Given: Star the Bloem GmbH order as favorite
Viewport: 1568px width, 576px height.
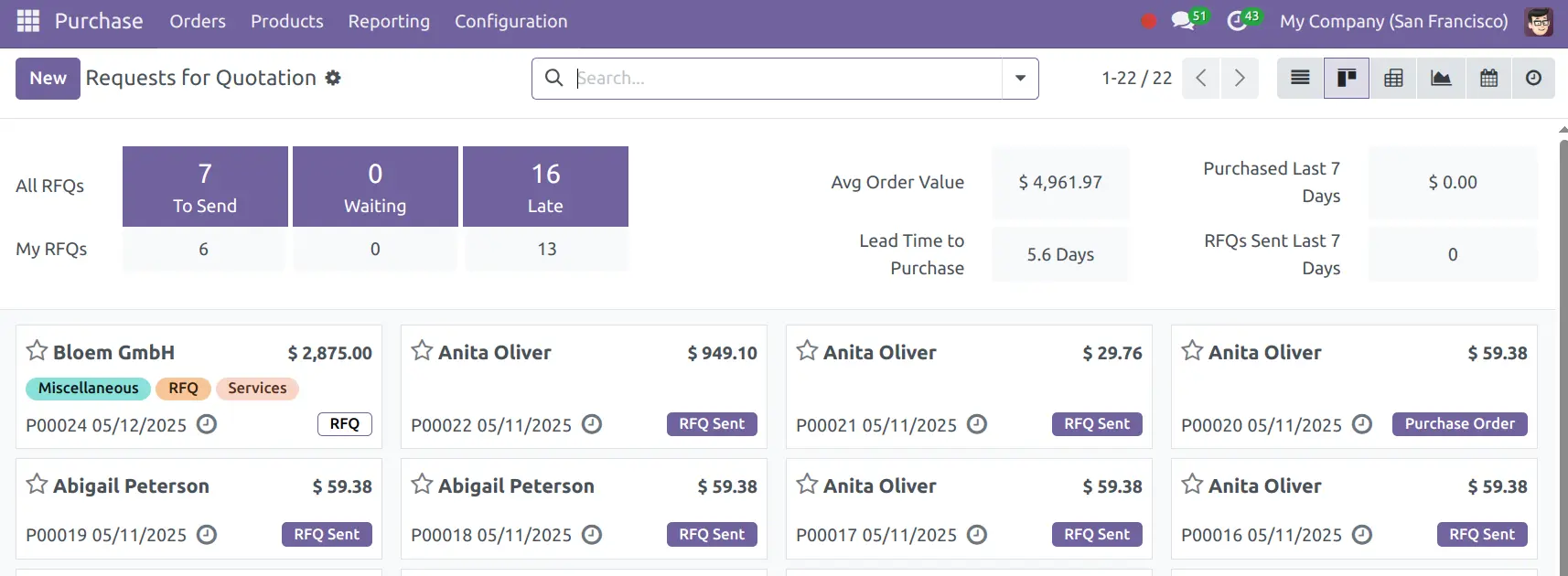Looking at the screenshot, I should [x=37, y=351].
